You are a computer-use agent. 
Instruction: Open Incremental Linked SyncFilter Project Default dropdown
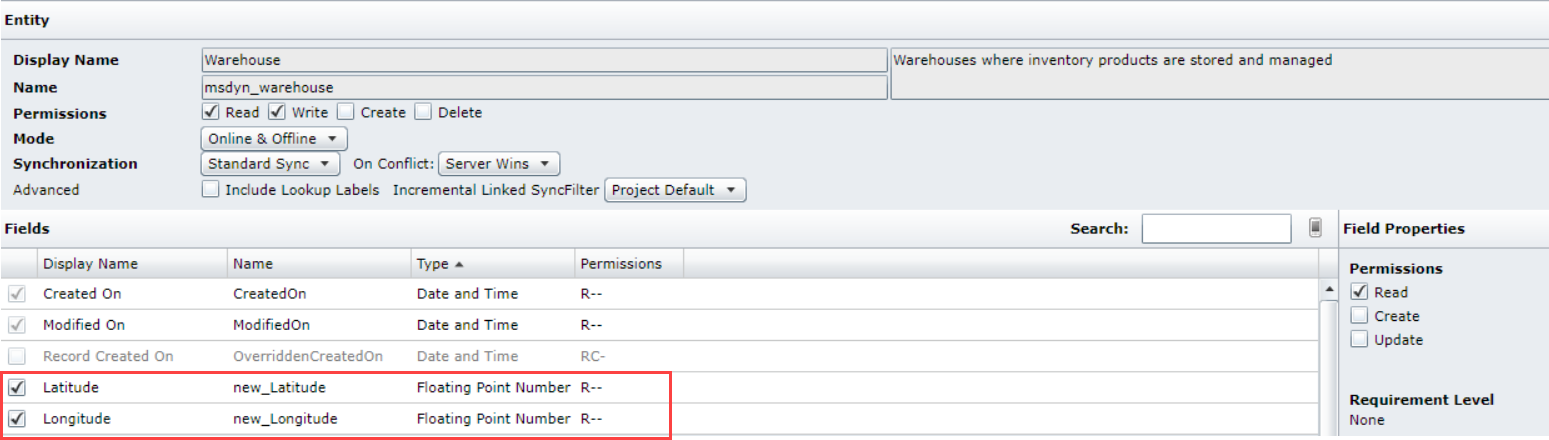coord(674,190)
